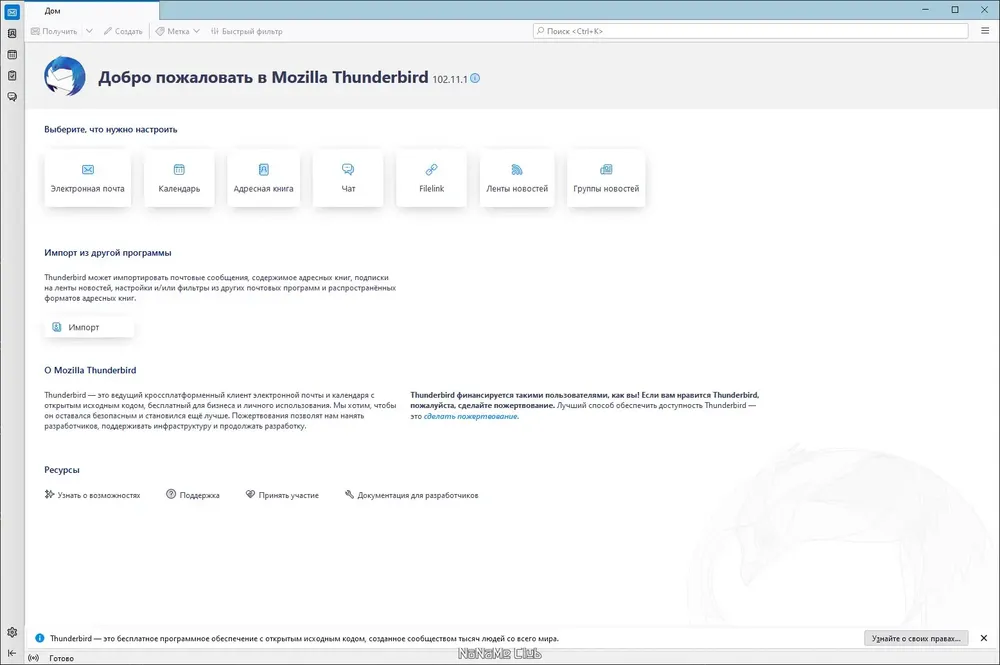Set up Электронная почта account
Screen dimensions: 1000x665
[x=88, y=178]
